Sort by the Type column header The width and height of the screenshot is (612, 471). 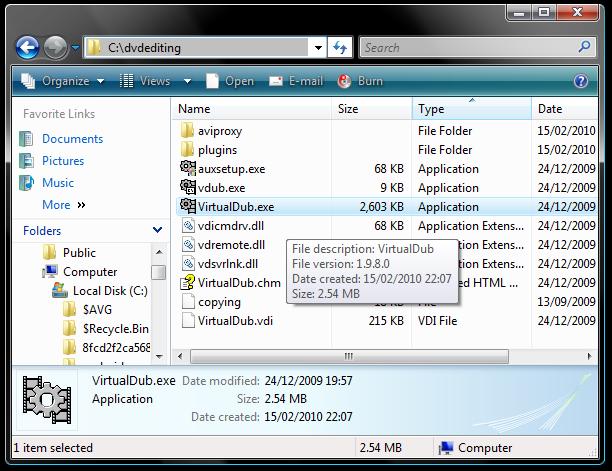click(x=471, y=108)
